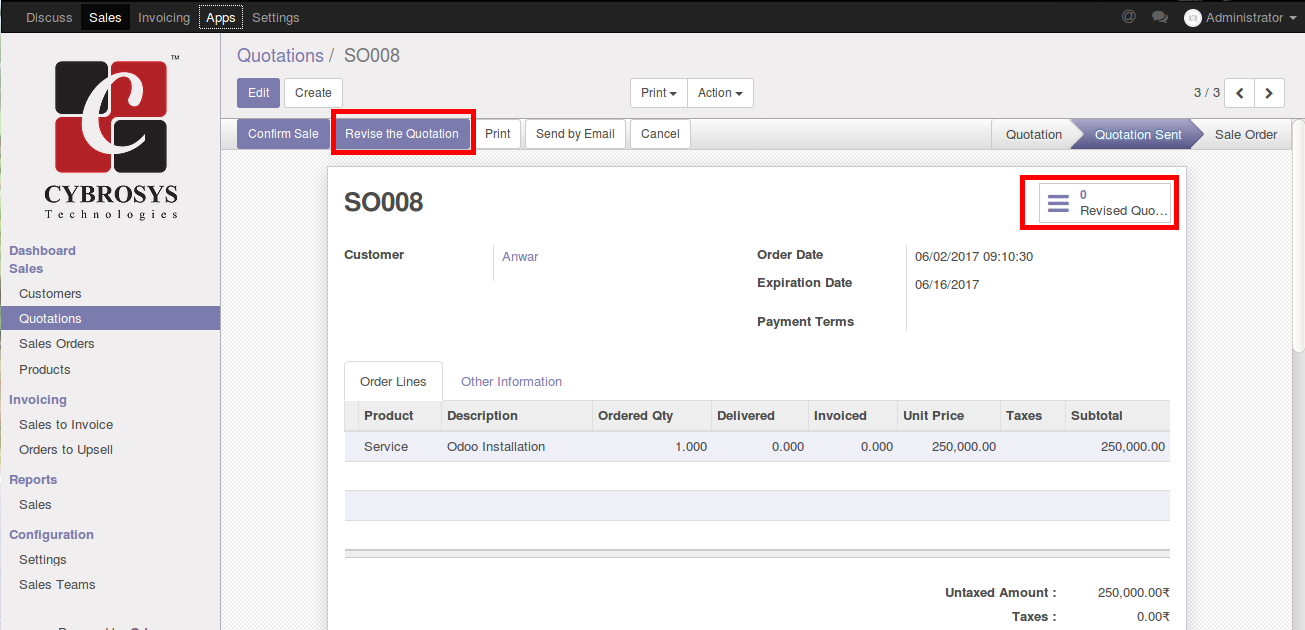Click the Send by Email button

(x=575, y=134)
